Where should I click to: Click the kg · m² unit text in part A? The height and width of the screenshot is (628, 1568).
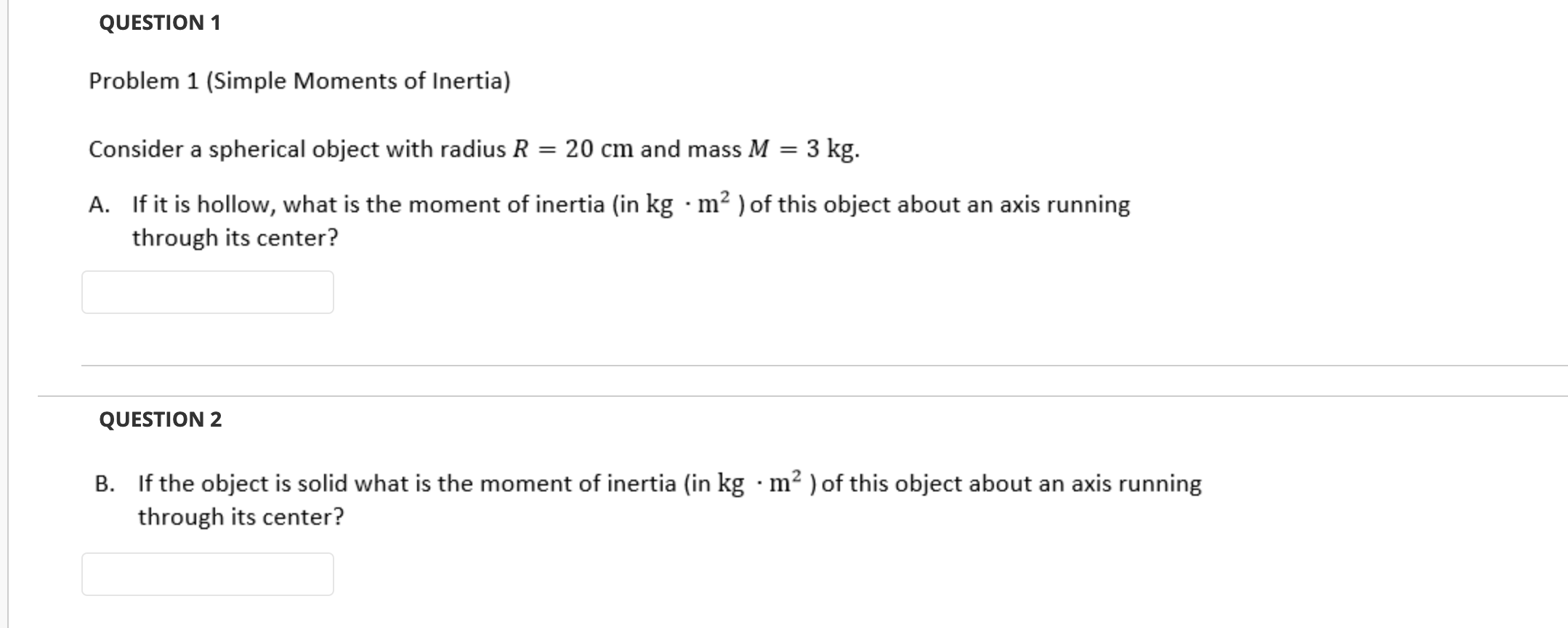[x=689, y=204]
